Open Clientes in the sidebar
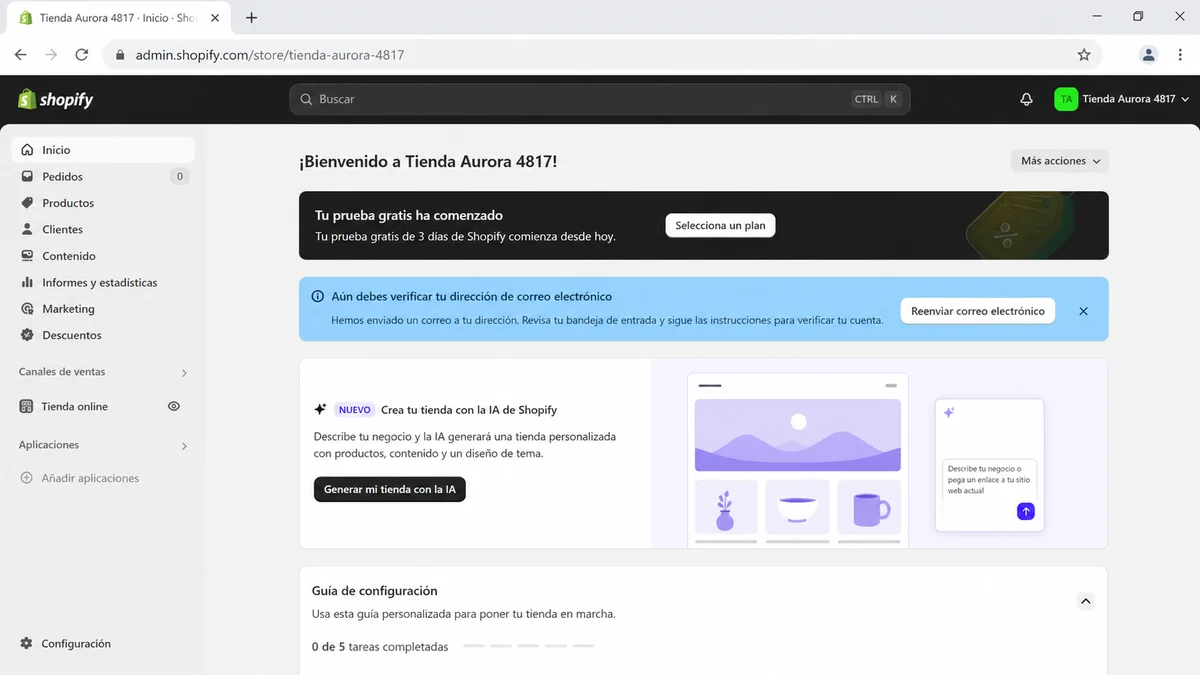 (x=103, y=229)
